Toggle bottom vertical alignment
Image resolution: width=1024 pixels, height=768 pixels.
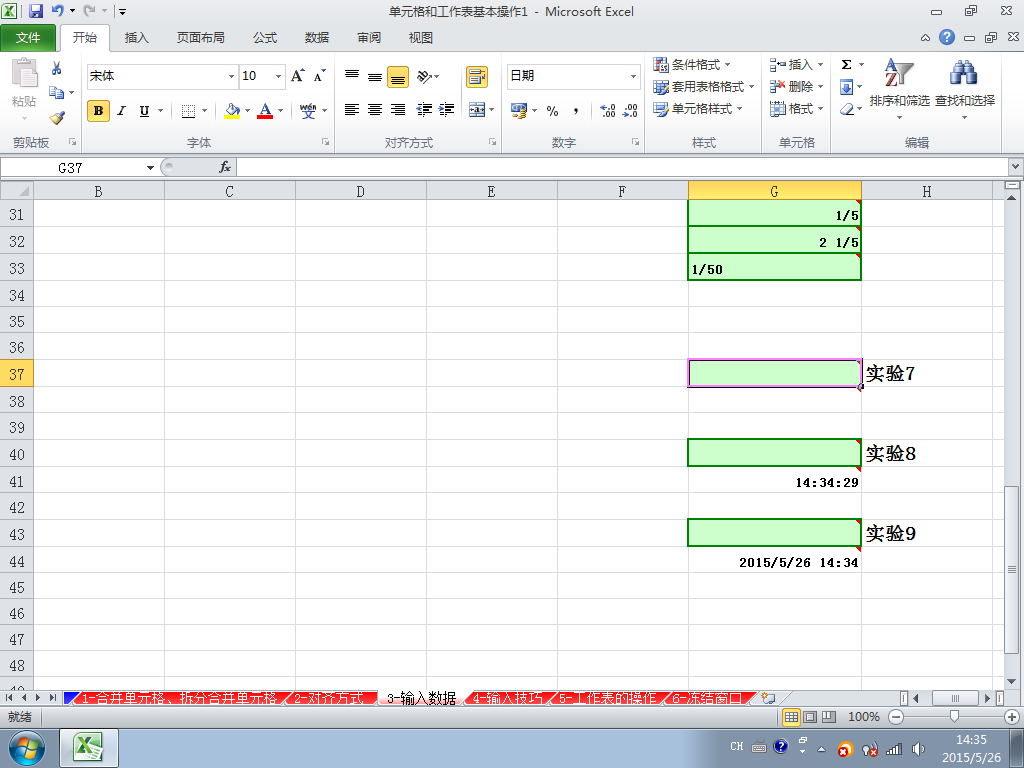tap(398, 76)
